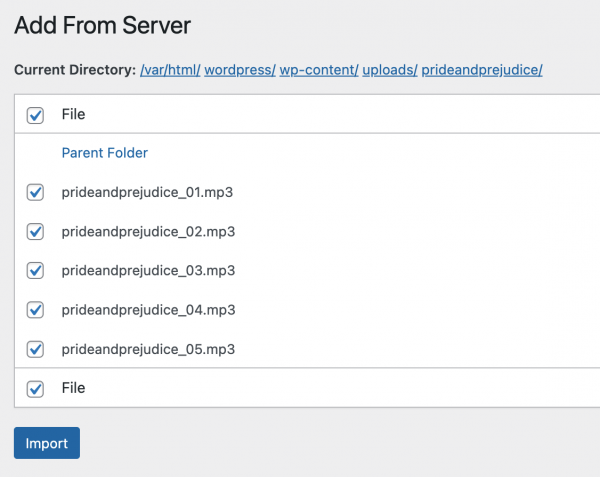Click the prideandprejudice_04.mp3 filename label
Viewport: 600px width, 477px height.
click(x=148, y=310)
